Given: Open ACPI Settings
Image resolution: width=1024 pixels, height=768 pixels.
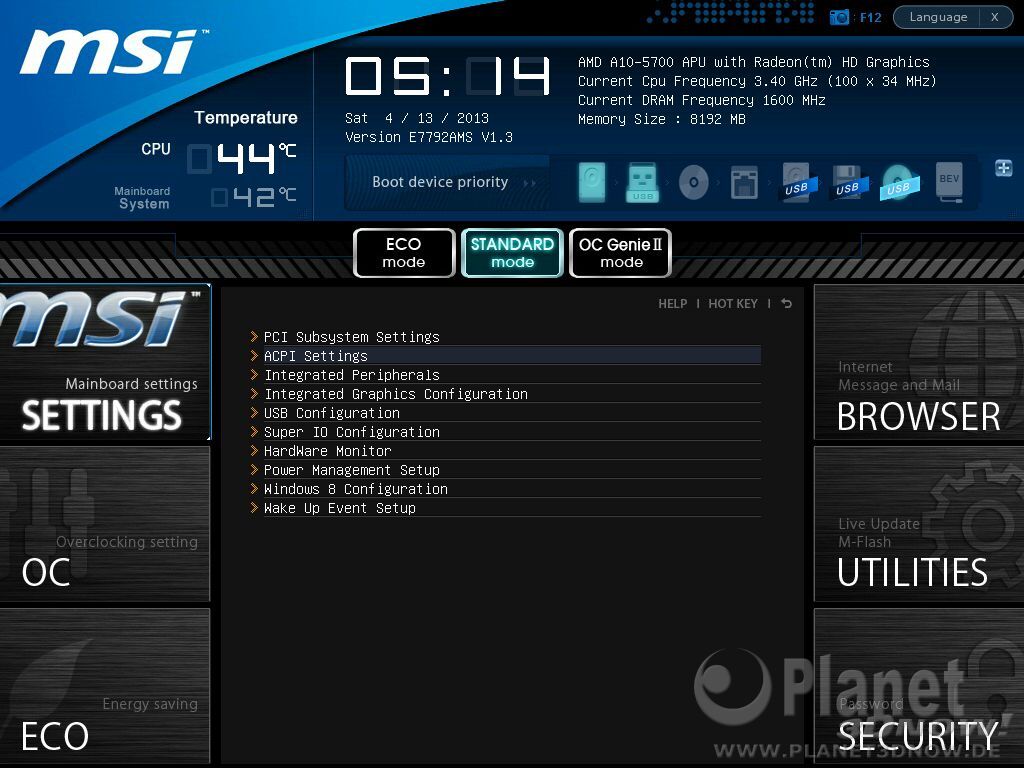Looking at the screenshot, I should coord(505,355).
